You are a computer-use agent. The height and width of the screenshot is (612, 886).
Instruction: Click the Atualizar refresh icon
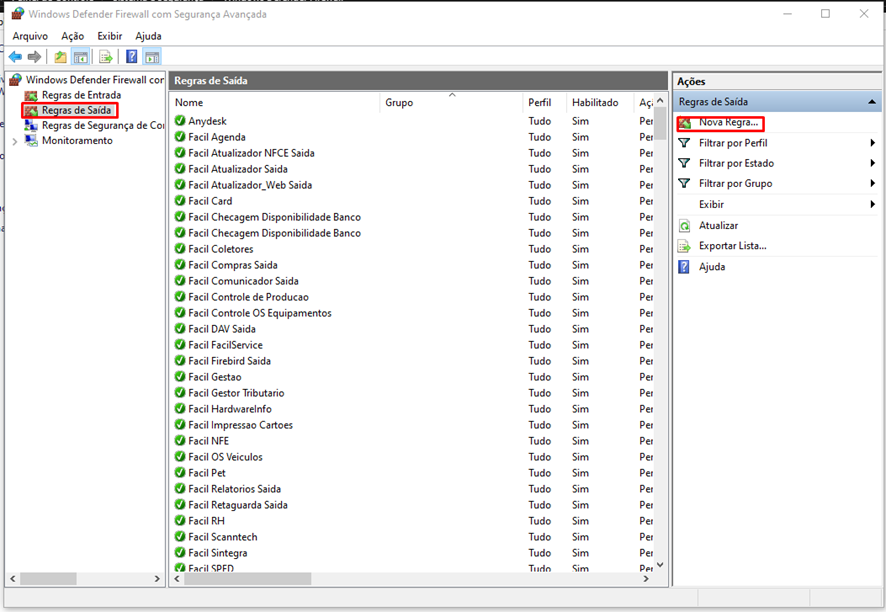[684, 225]
